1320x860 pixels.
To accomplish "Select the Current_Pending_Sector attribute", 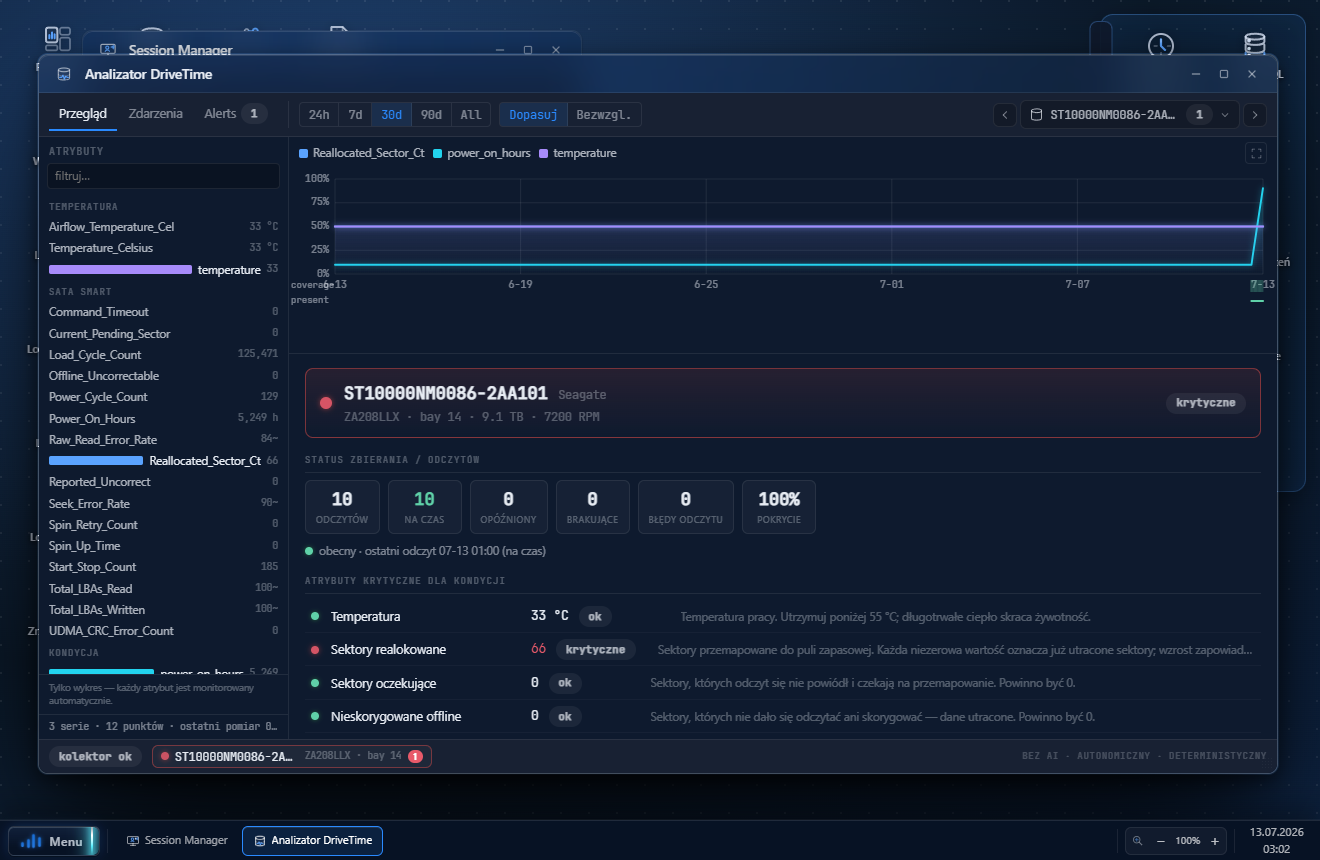I will 164,334.
